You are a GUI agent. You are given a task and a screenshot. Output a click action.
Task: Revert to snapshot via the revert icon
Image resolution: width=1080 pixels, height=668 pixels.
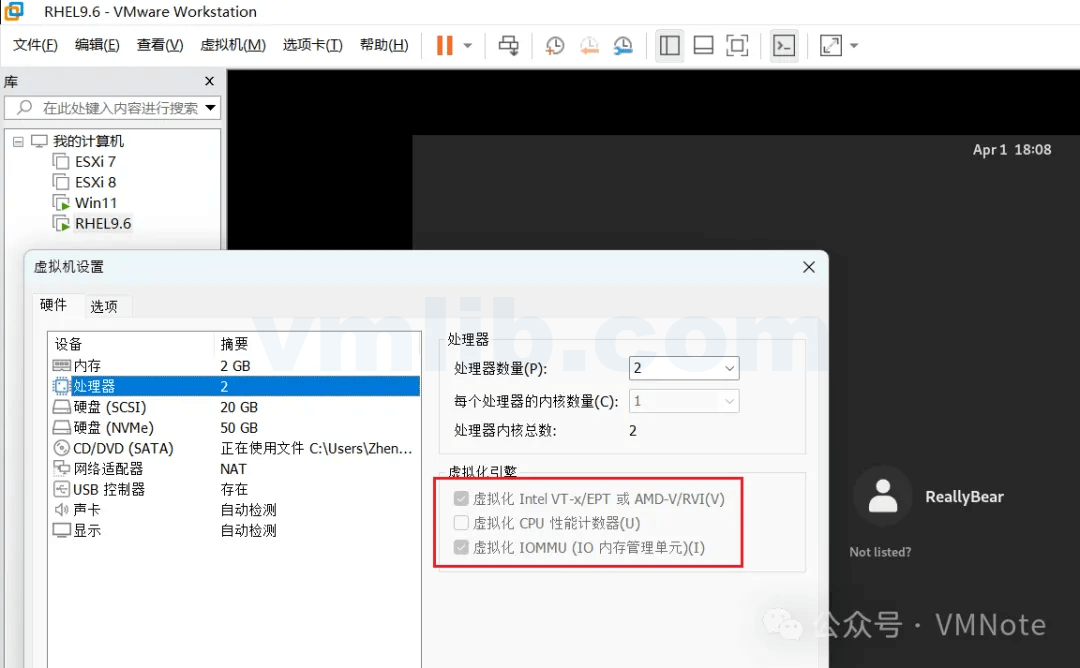tap(589, 45)
